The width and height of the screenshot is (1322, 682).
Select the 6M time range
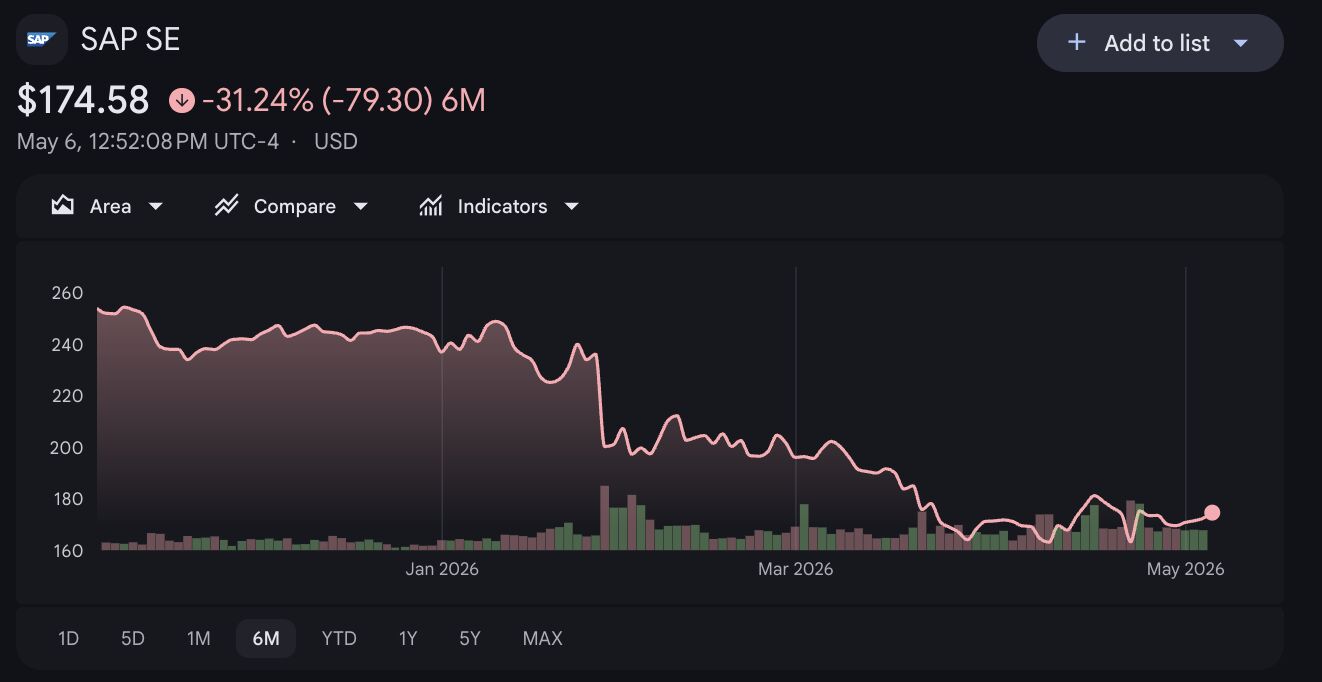point(266,638)
